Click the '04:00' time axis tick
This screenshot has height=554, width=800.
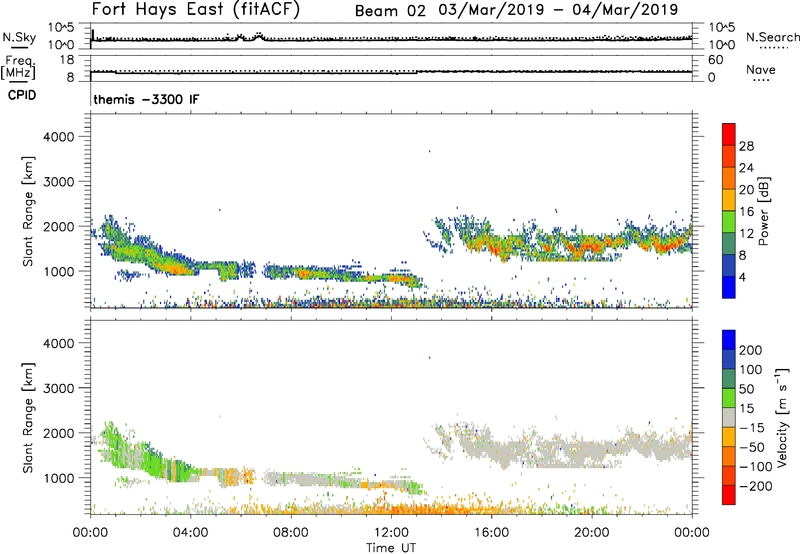coord(190,533)
